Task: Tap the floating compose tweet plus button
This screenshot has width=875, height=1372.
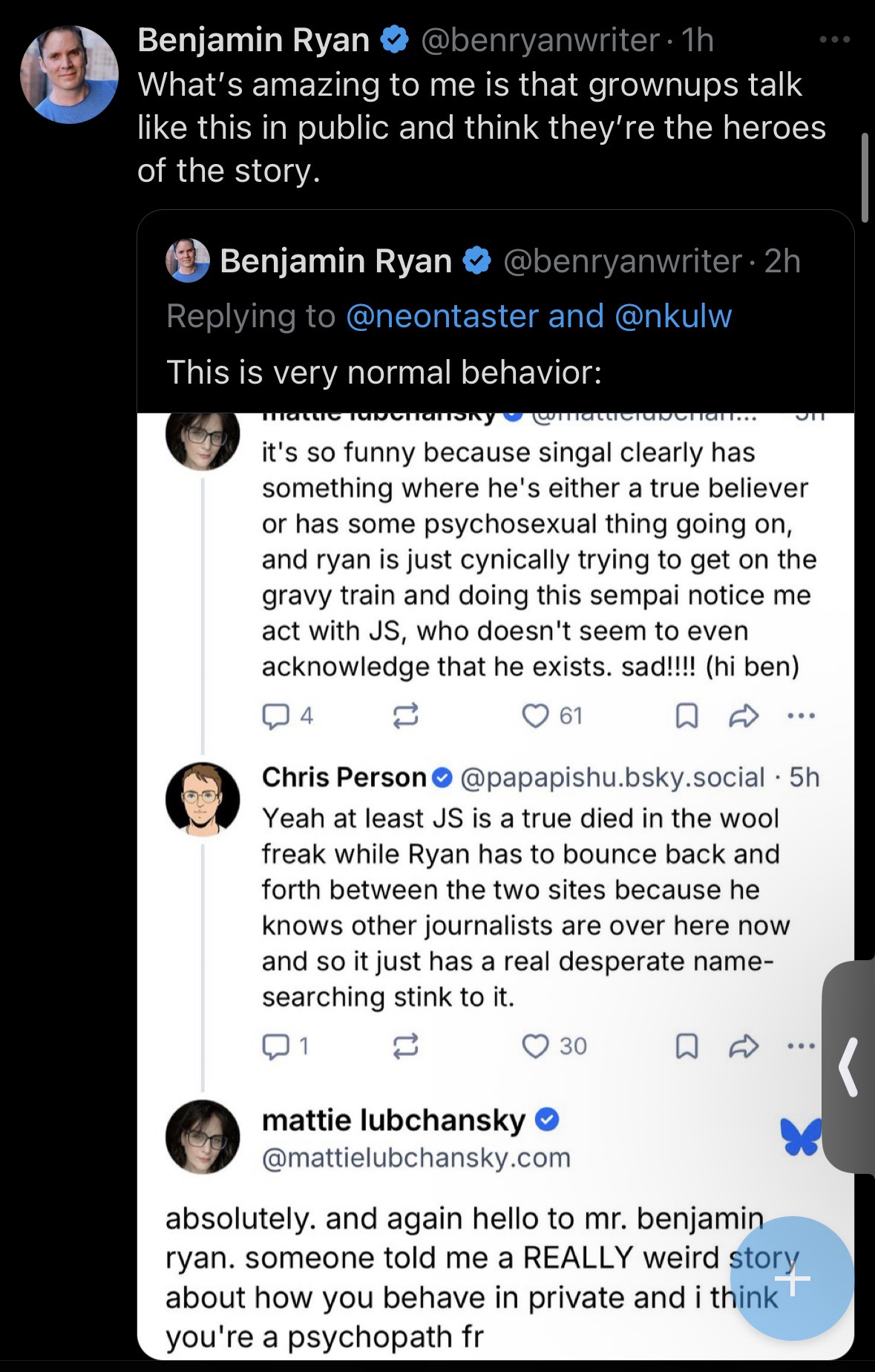Action: coord(792,1279)
